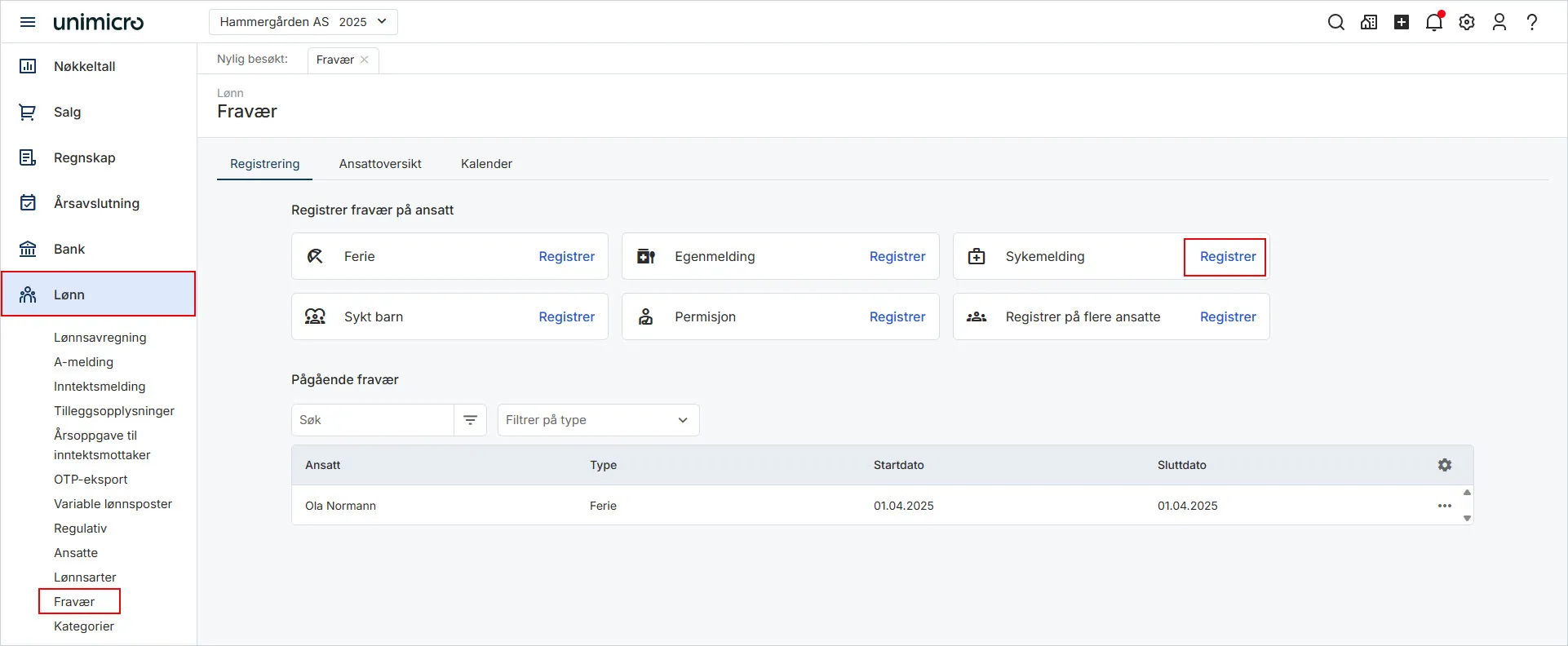Image resolution: width=1568 pixels, height=646 pixels.
Task: Open the Filtrer på type dropdown
Action: click(598, 420)
